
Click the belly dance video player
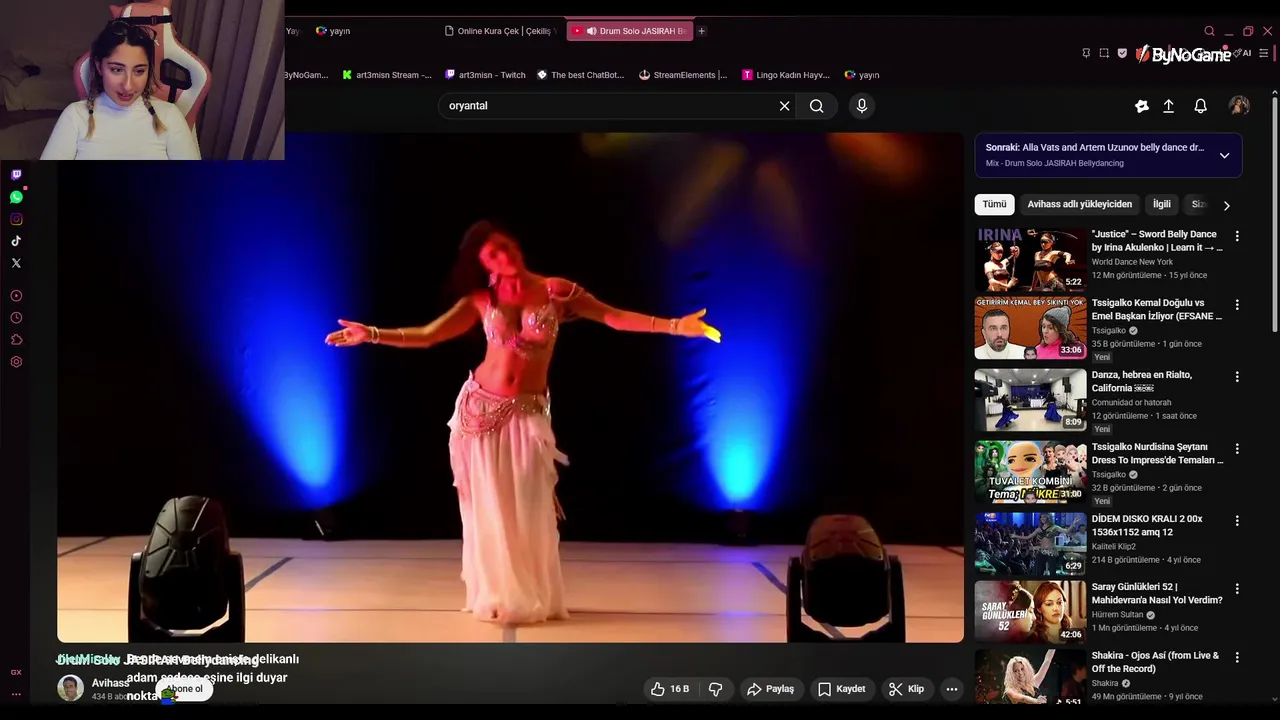[510, 388]
